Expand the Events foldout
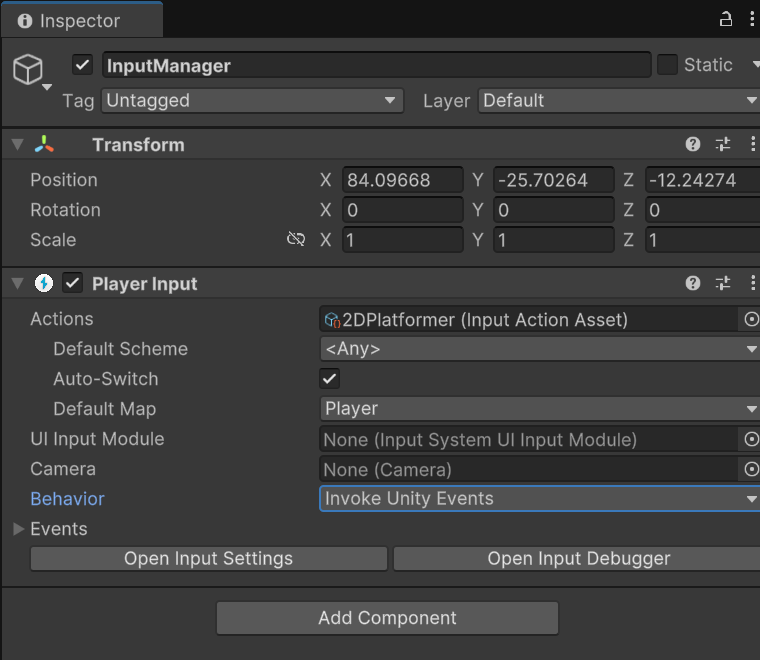The image size is (760, 660). [19, 529]
